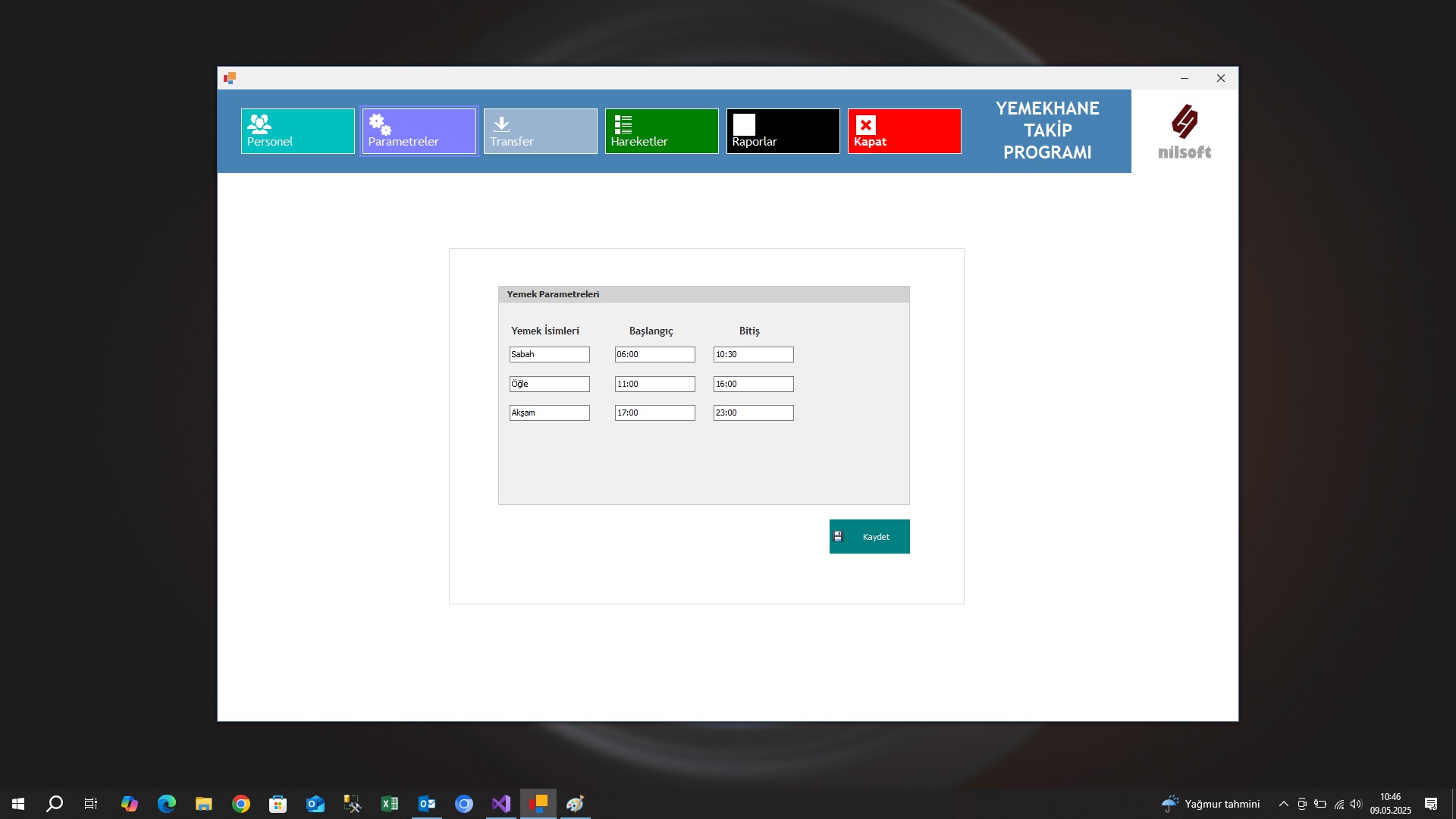Save settings with the Kaydet button
This screenshot has width=1456, height=819.
tap(869, 536)
